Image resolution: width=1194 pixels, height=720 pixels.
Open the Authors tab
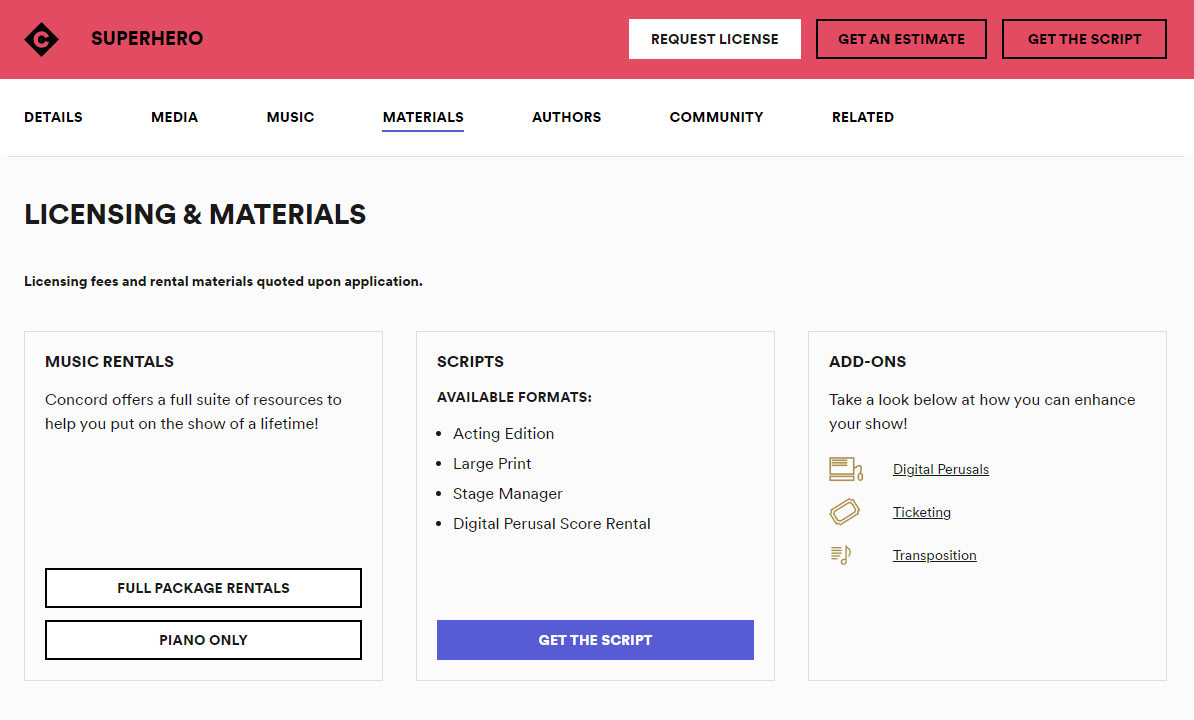coord(567,117)
